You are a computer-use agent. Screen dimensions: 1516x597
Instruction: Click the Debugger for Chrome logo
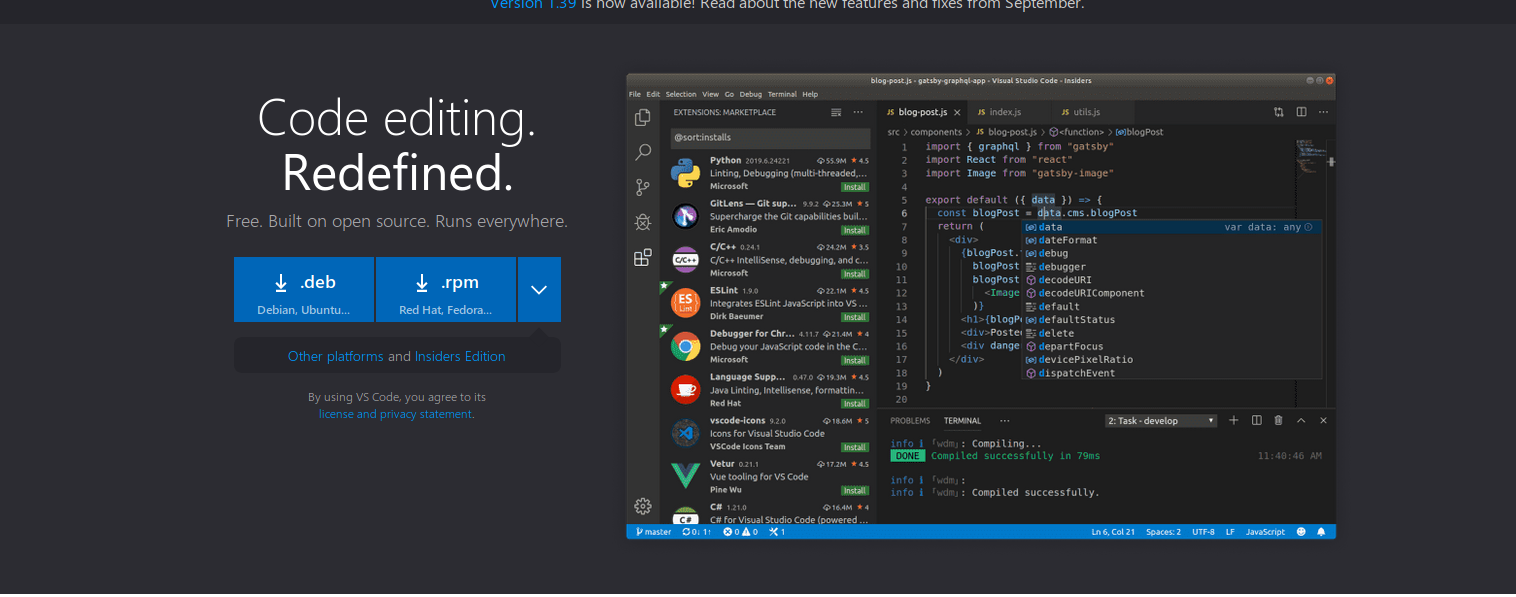[x=685, y=347]
